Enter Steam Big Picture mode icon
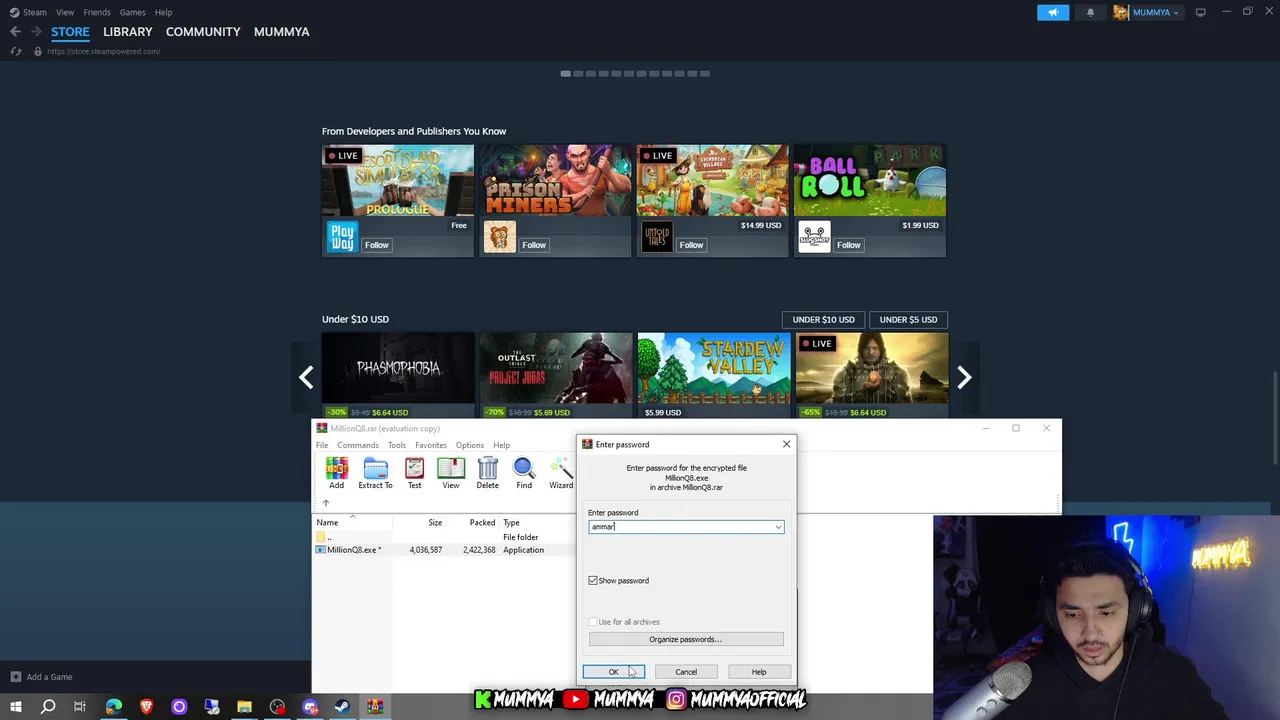1280x720 pixels. 1200,12
